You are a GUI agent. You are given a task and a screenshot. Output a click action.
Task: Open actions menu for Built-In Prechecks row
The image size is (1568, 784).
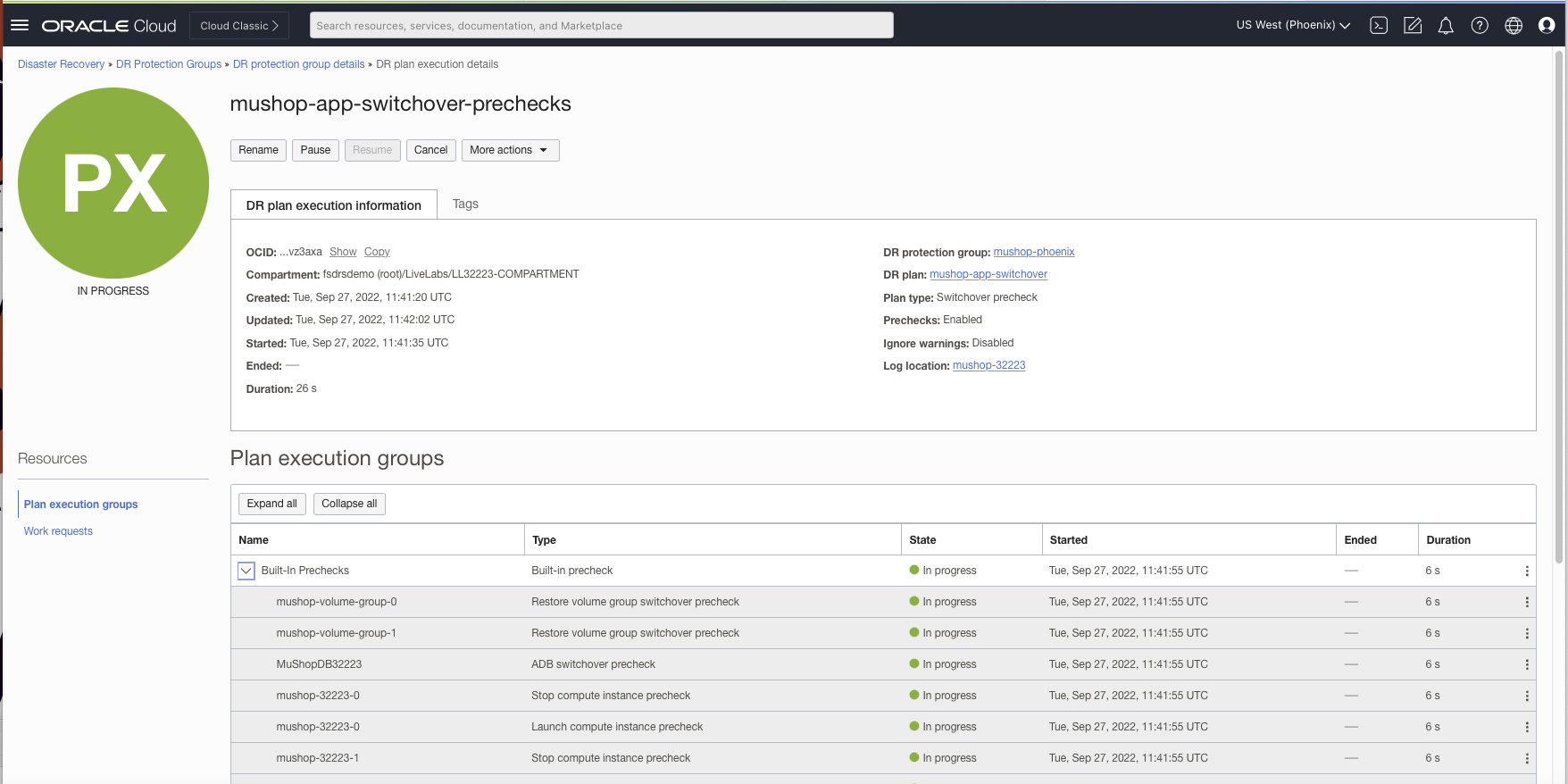[1526, 571]
